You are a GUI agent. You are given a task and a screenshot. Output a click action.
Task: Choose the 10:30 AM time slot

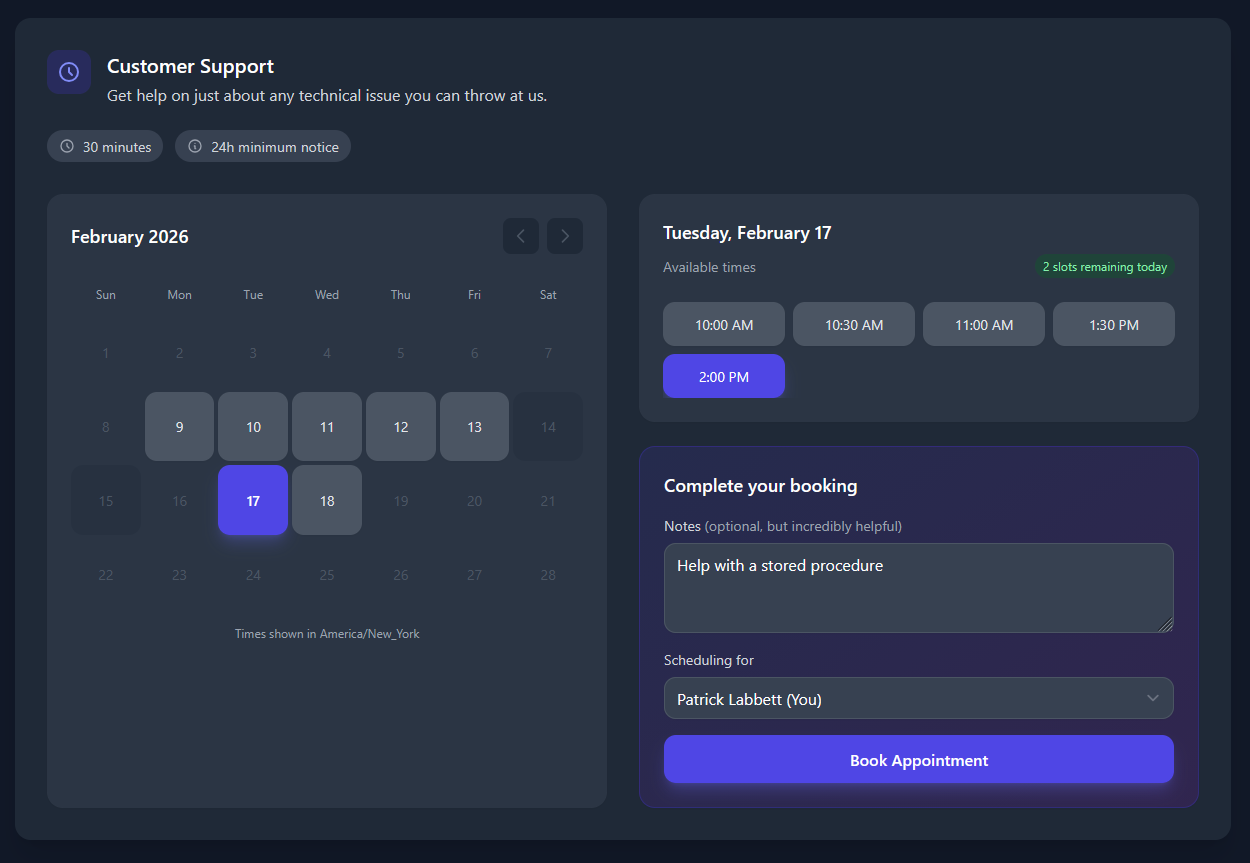[x=854, y=324]
